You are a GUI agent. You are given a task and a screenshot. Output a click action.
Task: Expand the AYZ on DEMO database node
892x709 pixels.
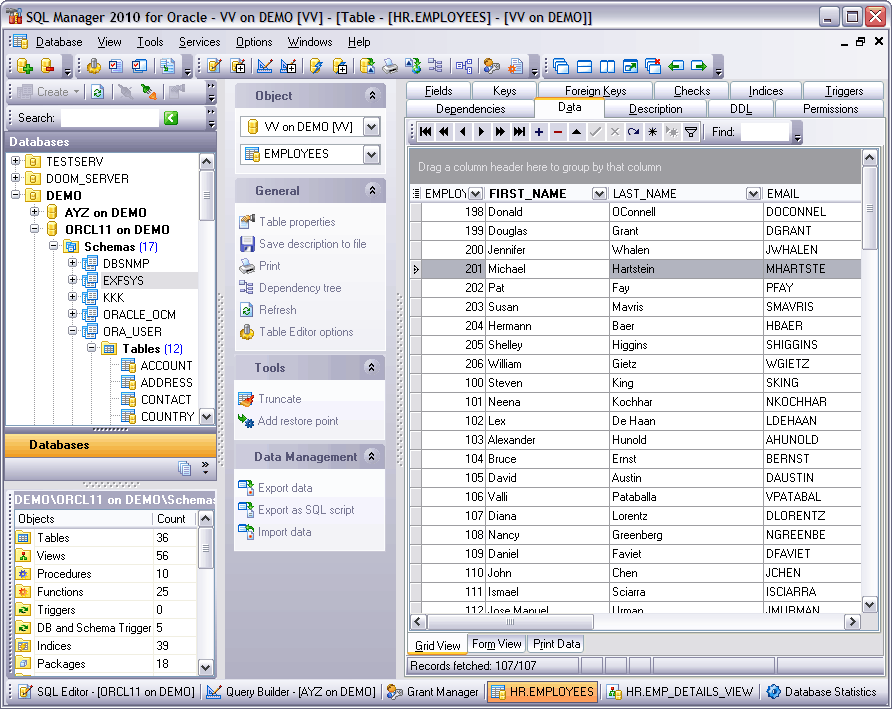tap(34, 212)
